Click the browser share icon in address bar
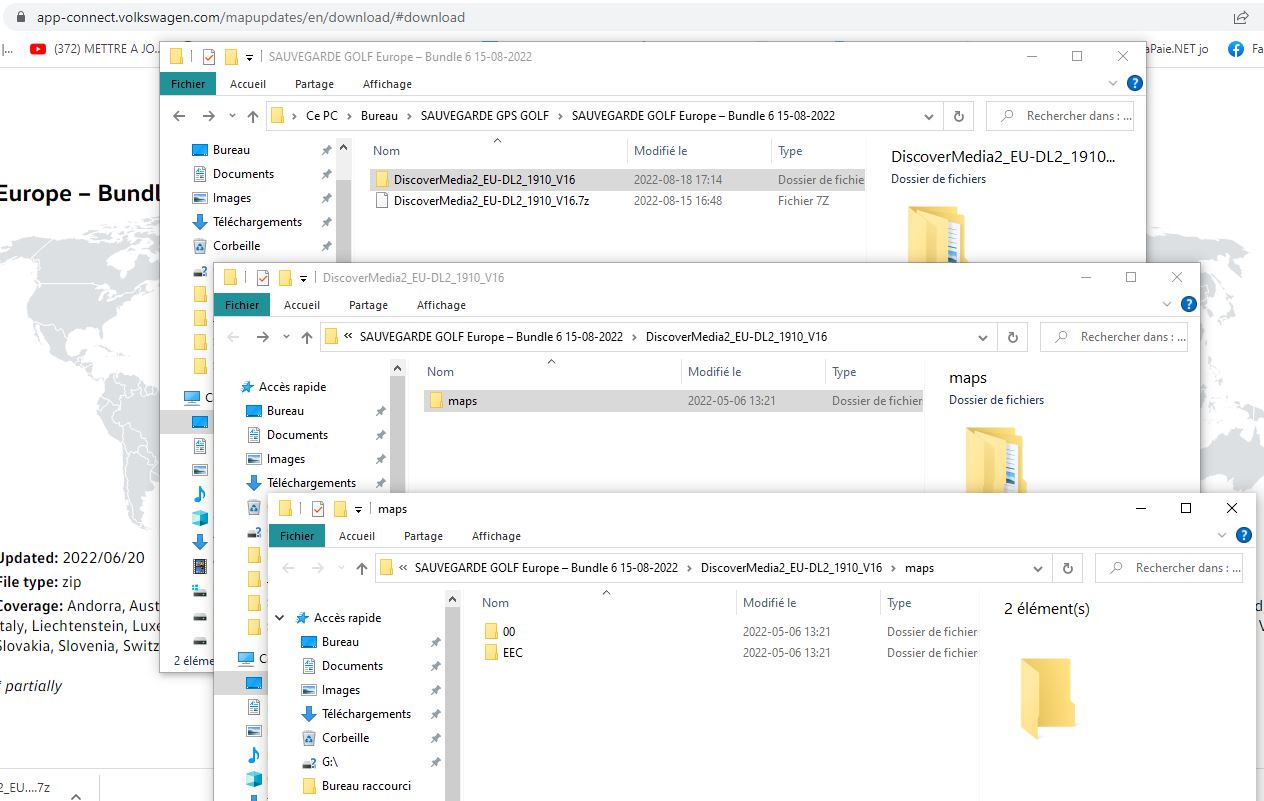This screenshot has height=801, width=1264. 1241,17
